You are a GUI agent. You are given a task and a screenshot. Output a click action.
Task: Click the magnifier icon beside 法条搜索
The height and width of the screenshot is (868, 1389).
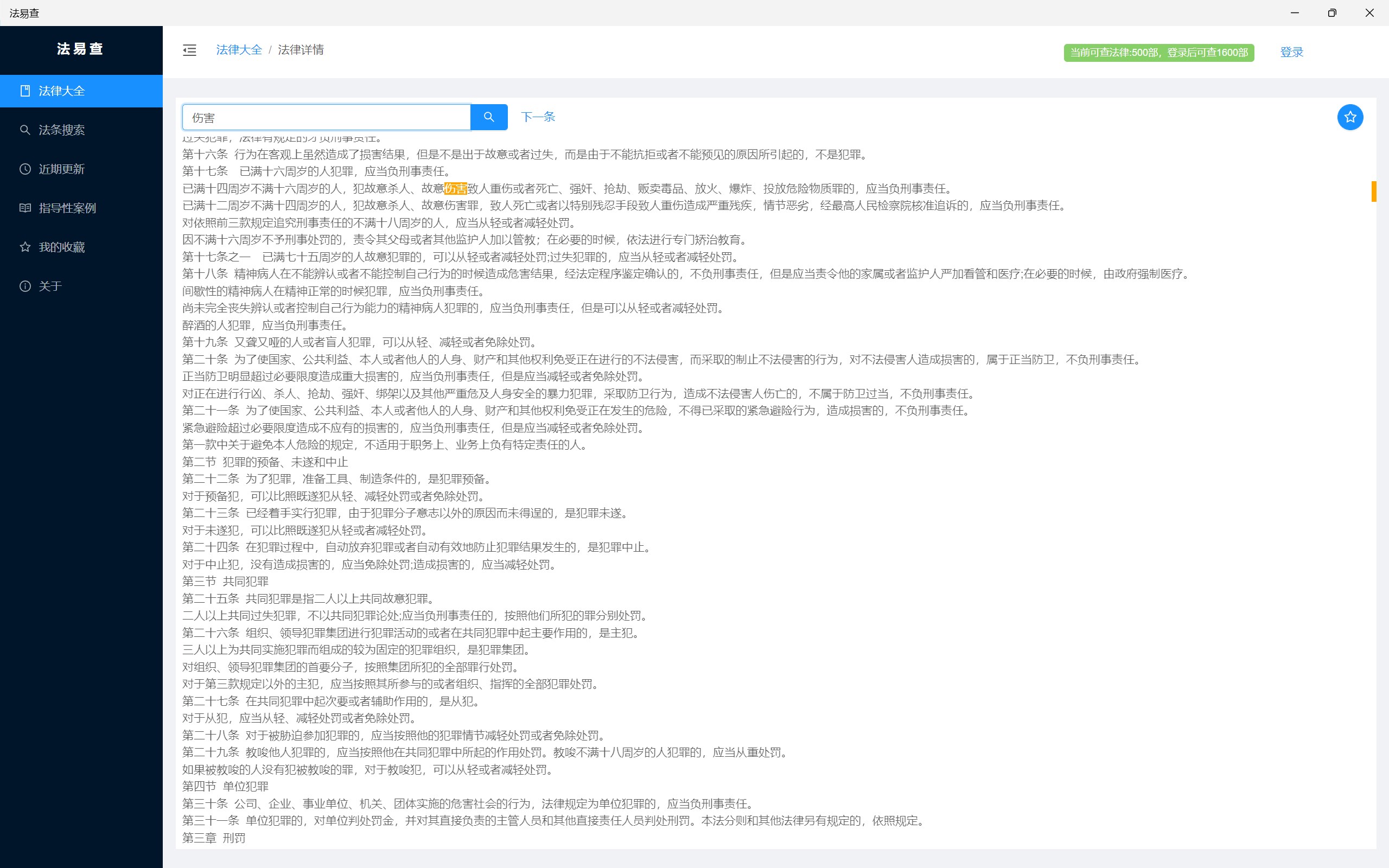point(24,130)
